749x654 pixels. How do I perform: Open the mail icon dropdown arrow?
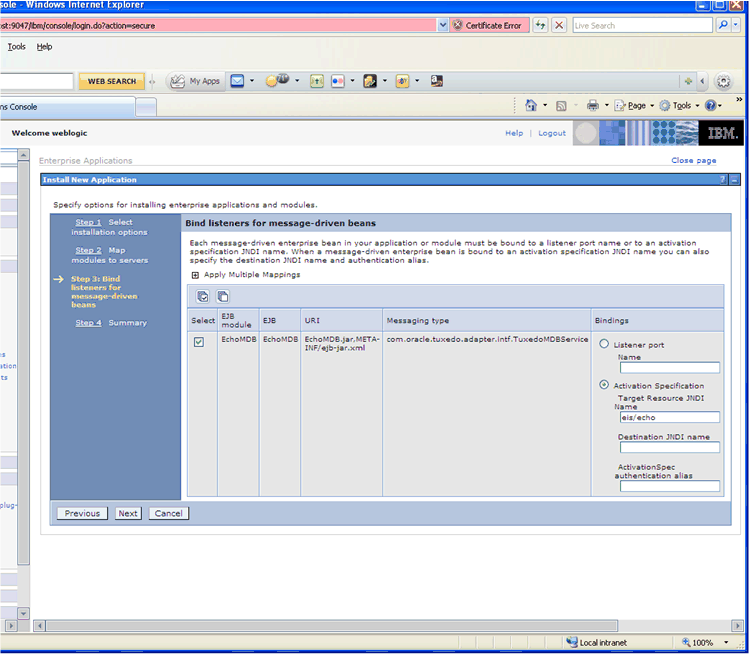252,81
